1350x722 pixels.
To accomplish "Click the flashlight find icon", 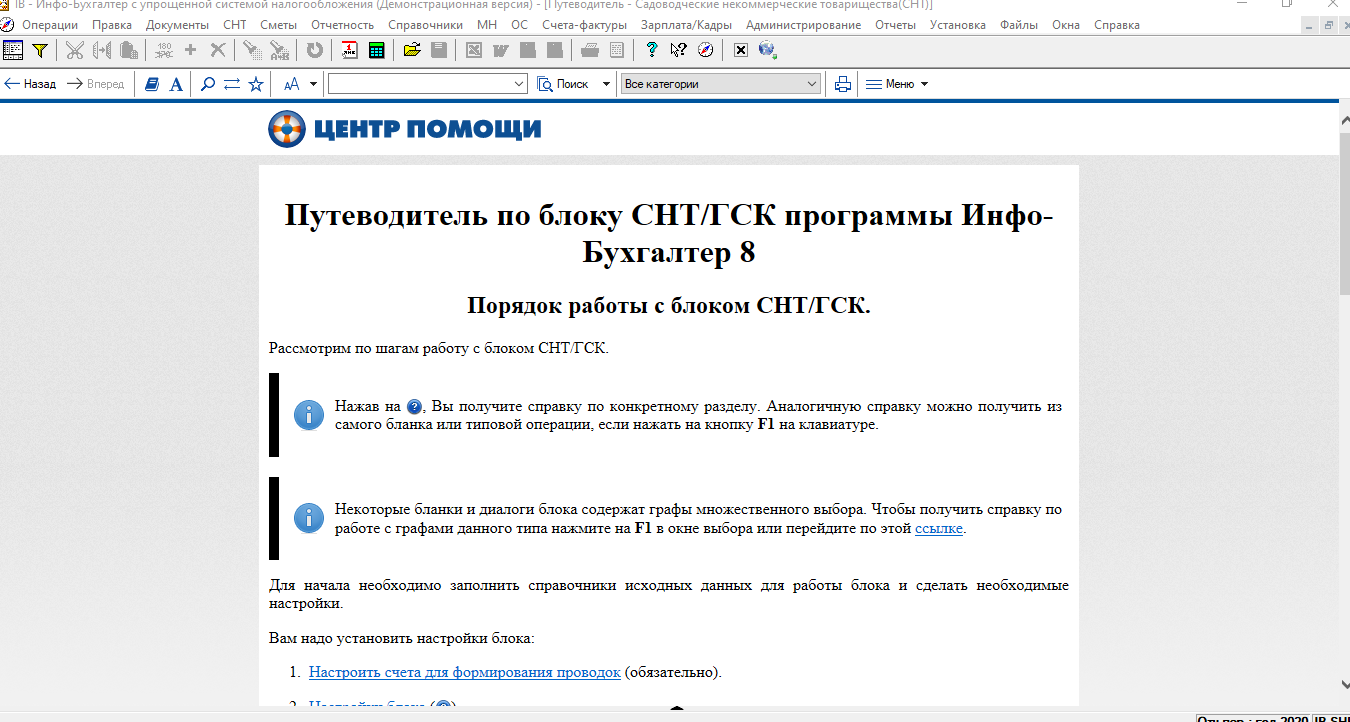I will (x=253, y=49).
